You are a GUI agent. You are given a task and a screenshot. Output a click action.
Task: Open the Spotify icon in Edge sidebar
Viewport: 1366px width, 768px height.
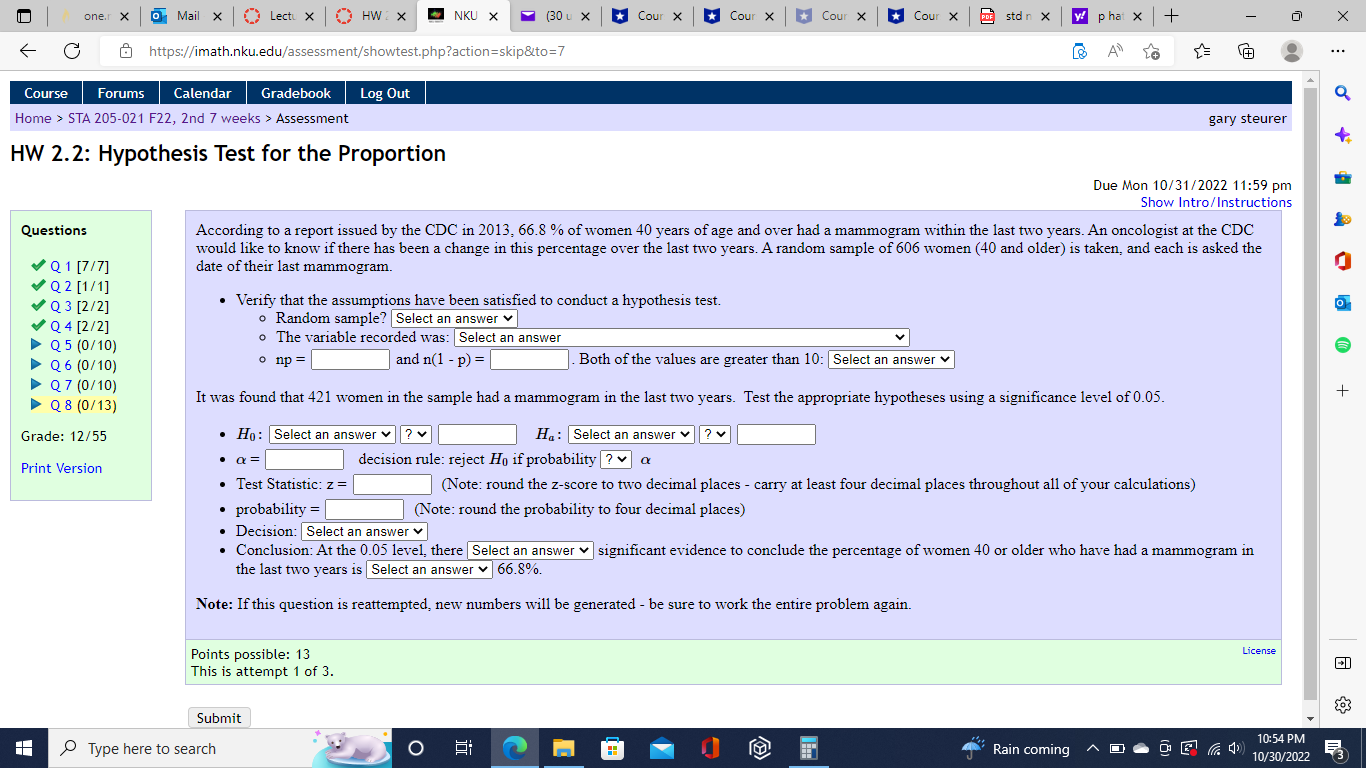point(1342,345)
